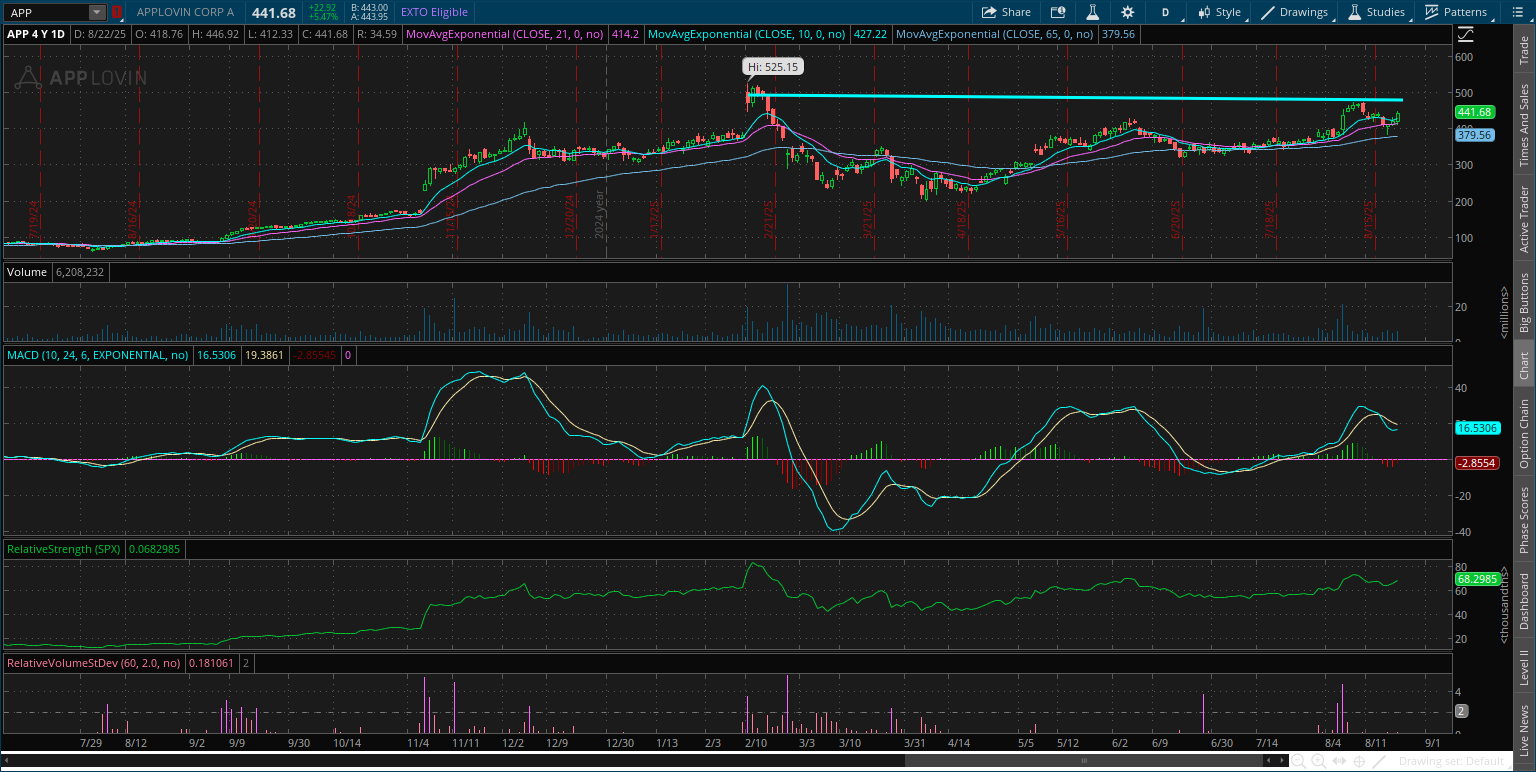Open chart settings gear icon

pyautogui.click(x=1128, y=12)
